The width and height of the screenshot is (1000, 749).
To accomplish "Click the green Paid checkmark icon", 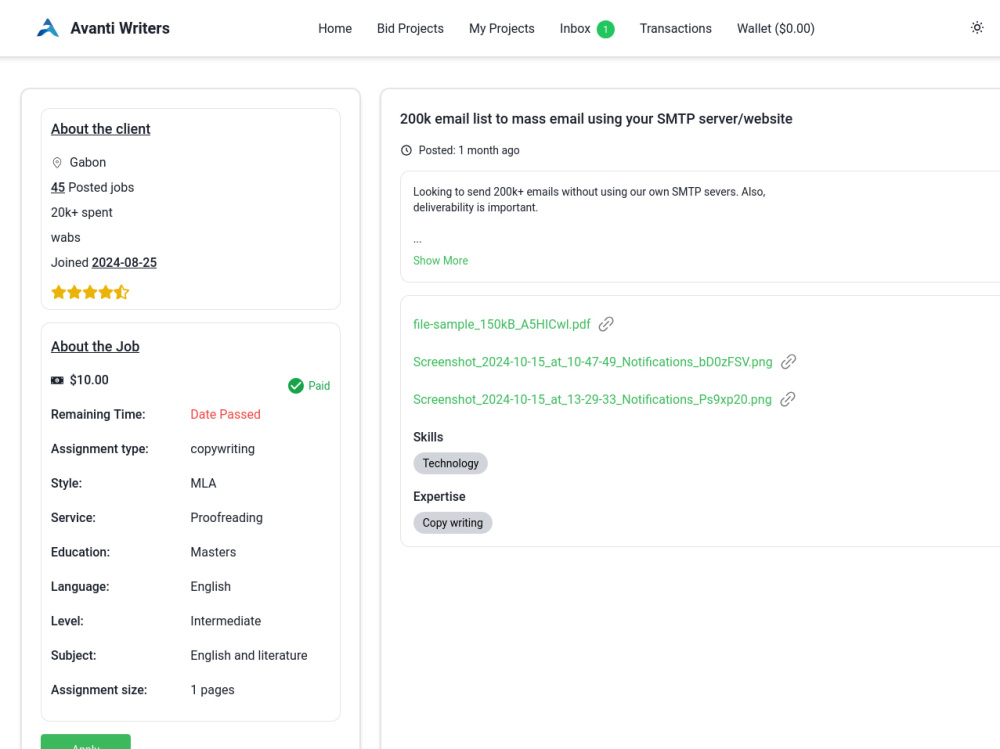I will coord(295,385).
